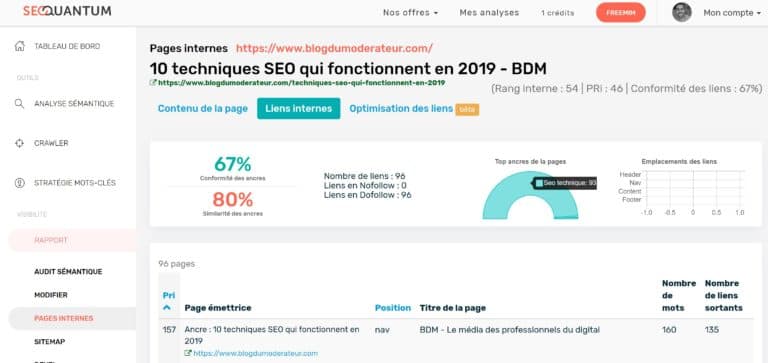This screenshot has height=363, width=768.
Task: Switch to Contenu de la page tab
Action: click(203, 108)
